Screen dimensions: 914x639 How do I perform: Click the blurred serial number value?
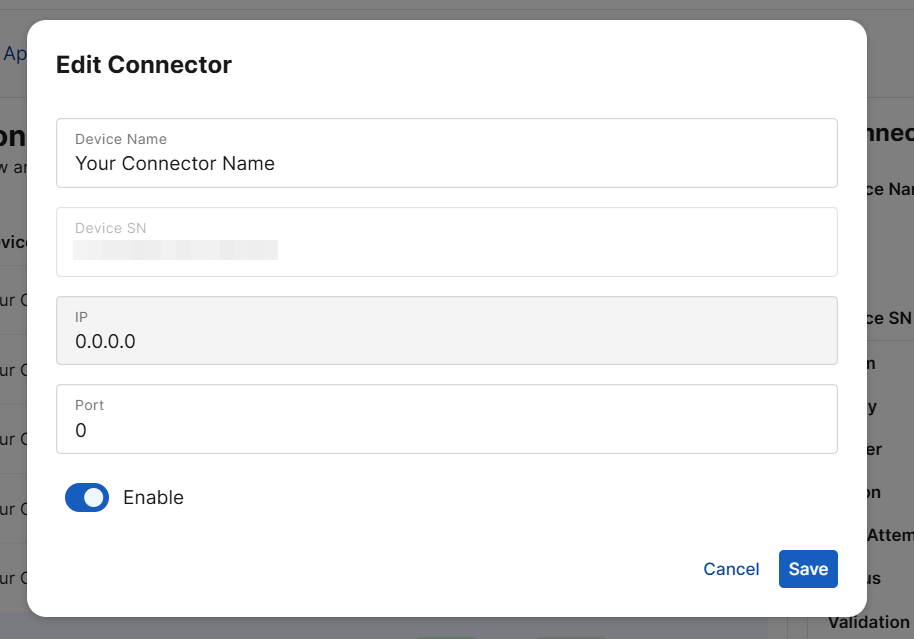click(176, 250)
